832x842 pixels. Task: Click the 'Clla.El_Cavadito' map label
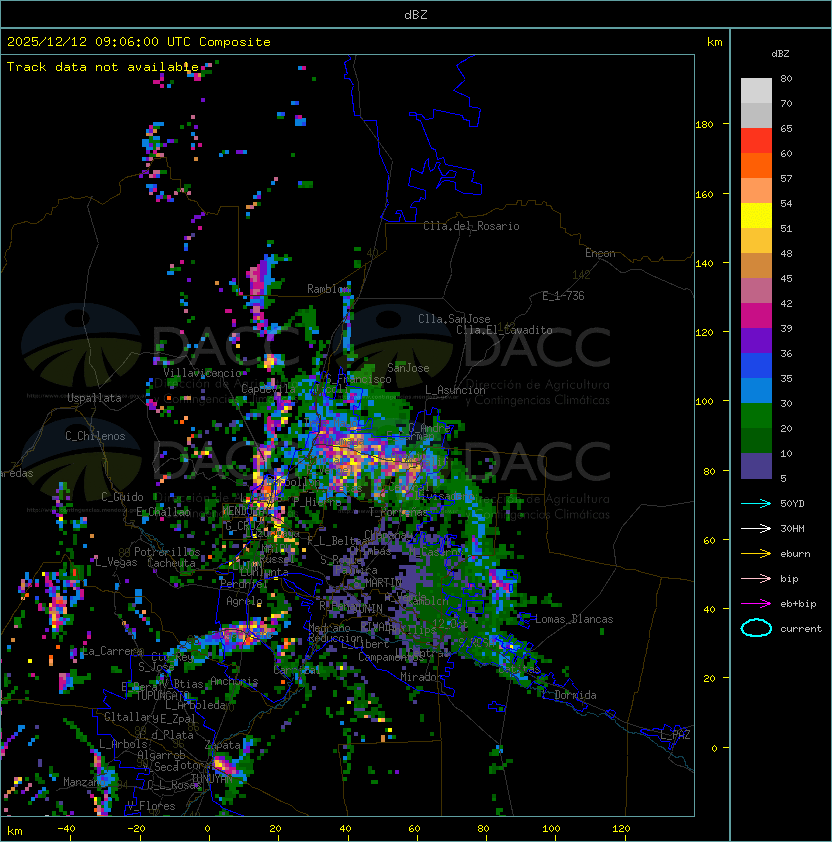(x=504, y=330)
